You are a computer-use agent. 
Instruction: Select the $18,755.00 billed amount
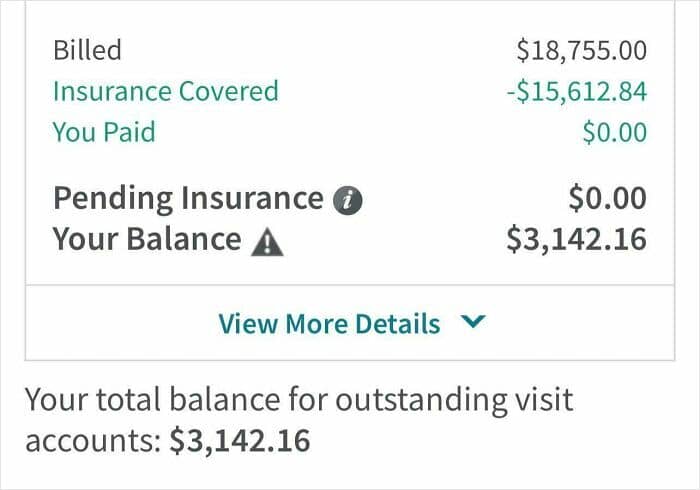pyautogui.click(x=582, y=50)
